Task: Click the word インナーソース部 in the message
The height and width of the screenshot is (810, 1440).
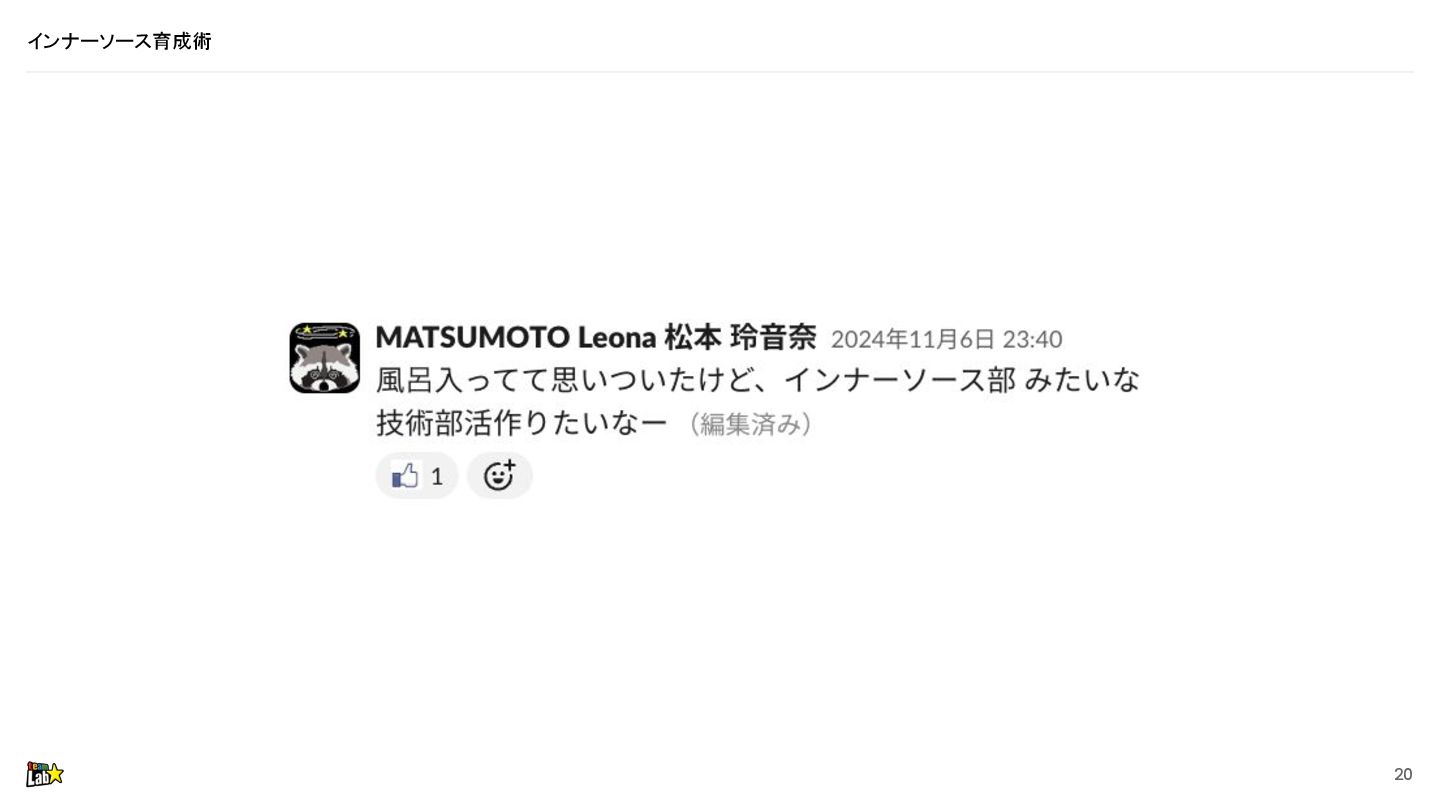Action: coord(899,380)
